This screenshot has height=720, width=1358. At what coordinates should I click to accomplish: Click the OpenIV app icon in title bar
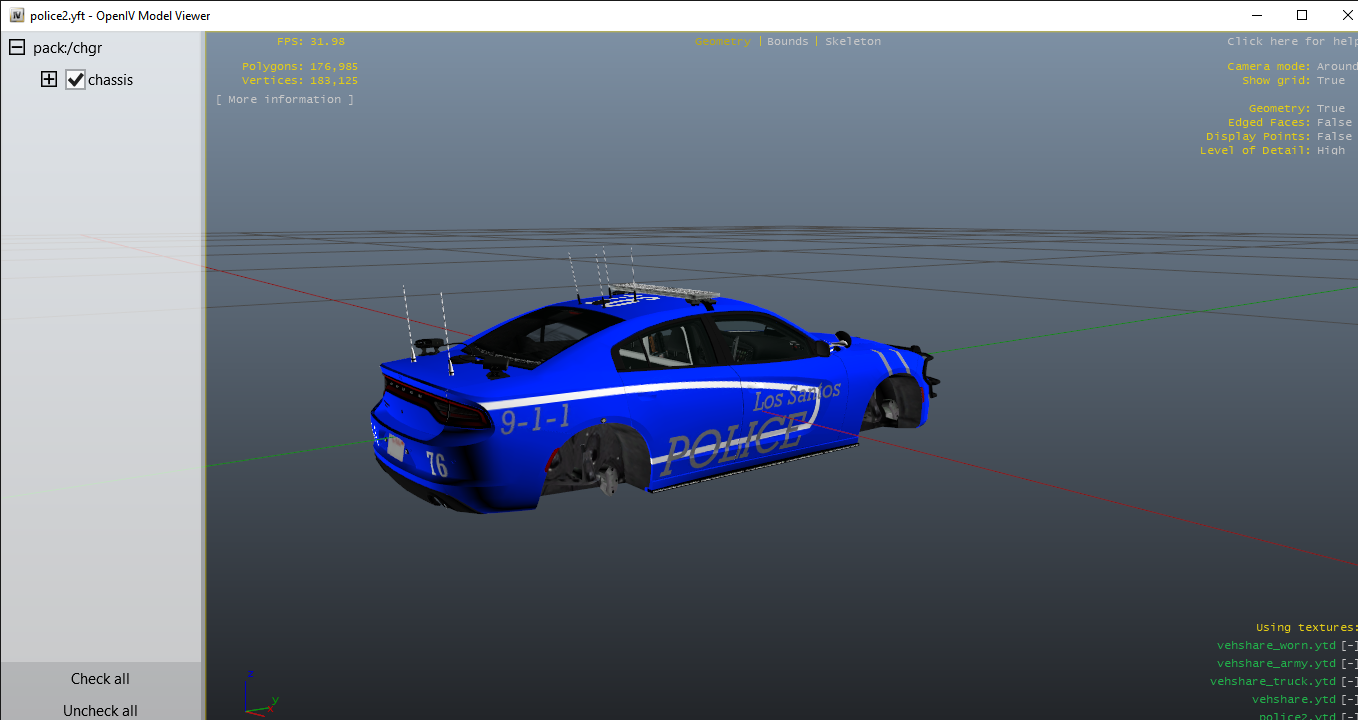[x=17, y=16]
